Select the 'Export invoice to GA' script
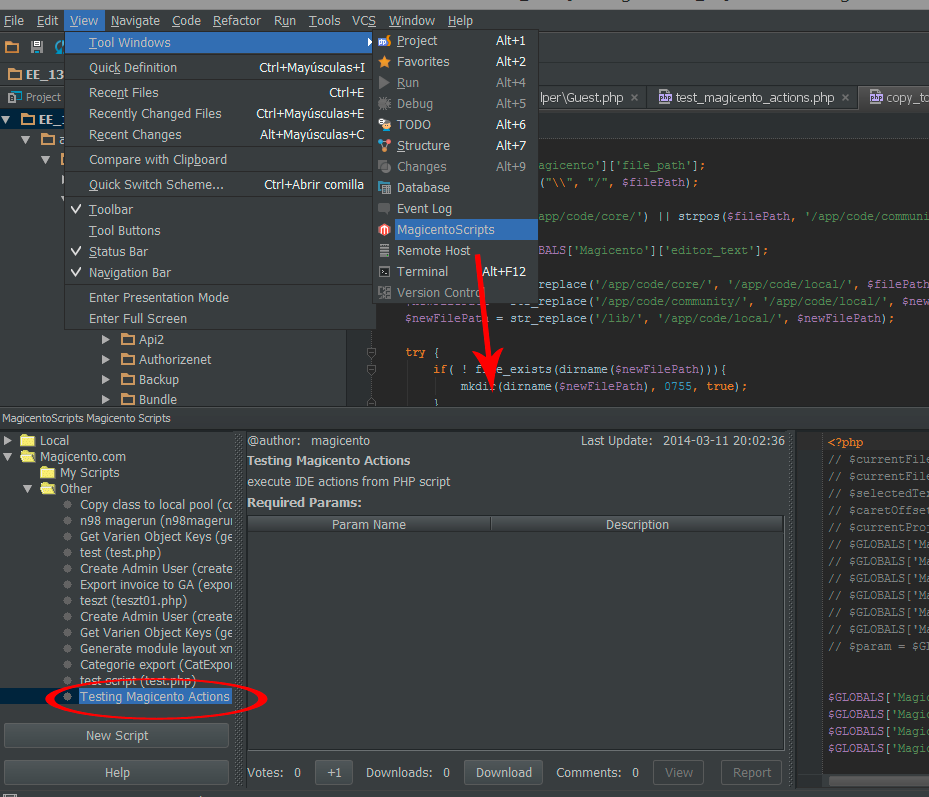The image size is (929, 797). [156, 585]
